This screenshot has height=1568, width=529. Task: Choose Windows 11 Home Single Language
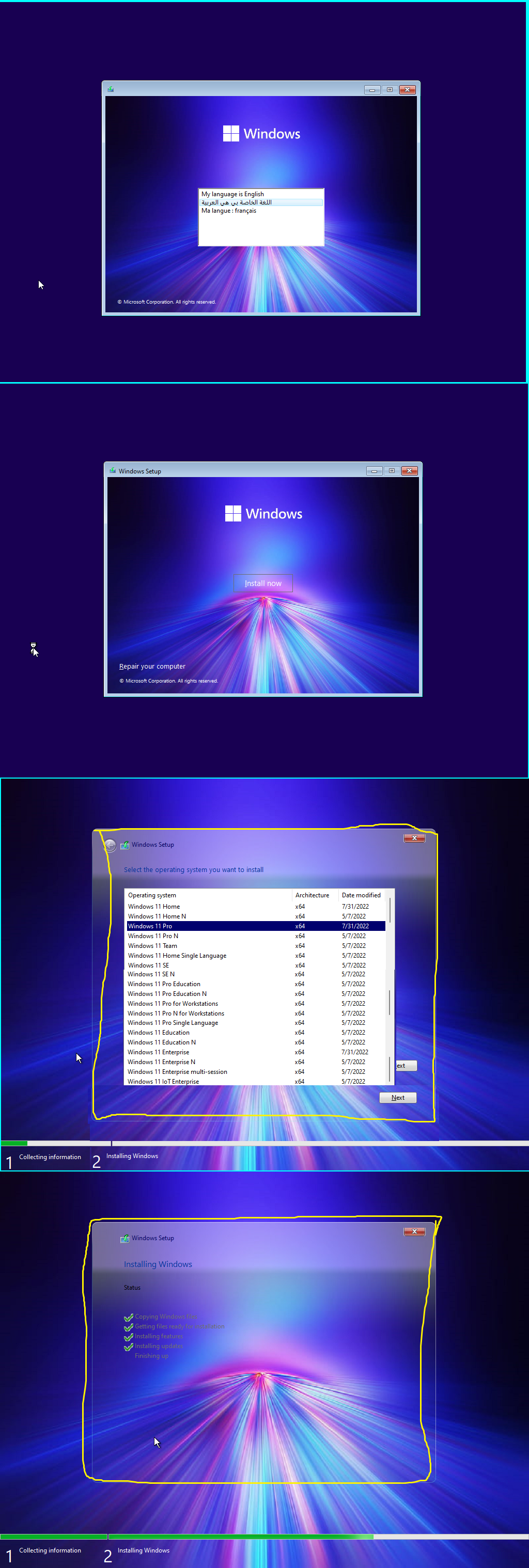coord(256,956)
